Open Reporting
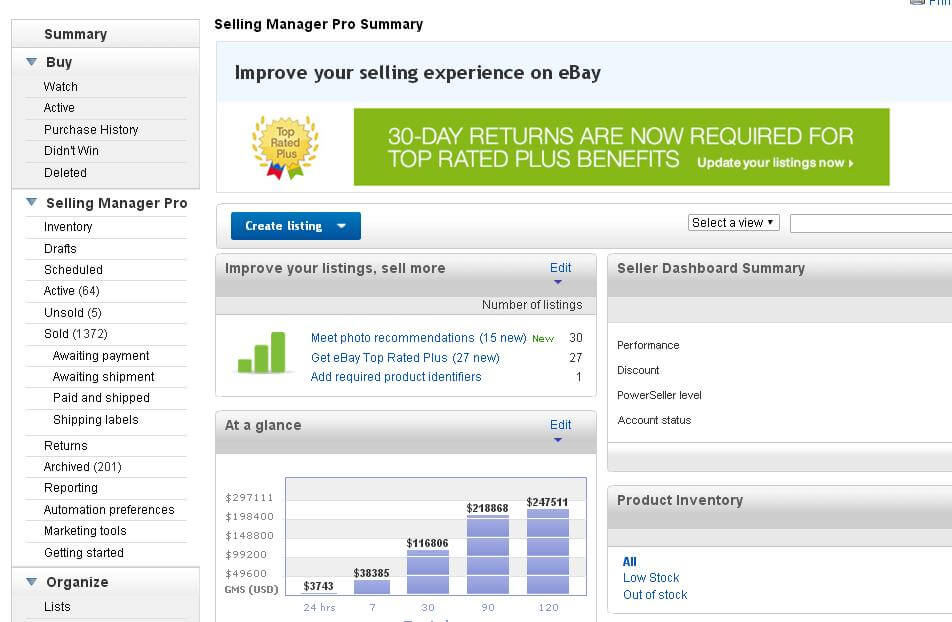 [71, 488]
